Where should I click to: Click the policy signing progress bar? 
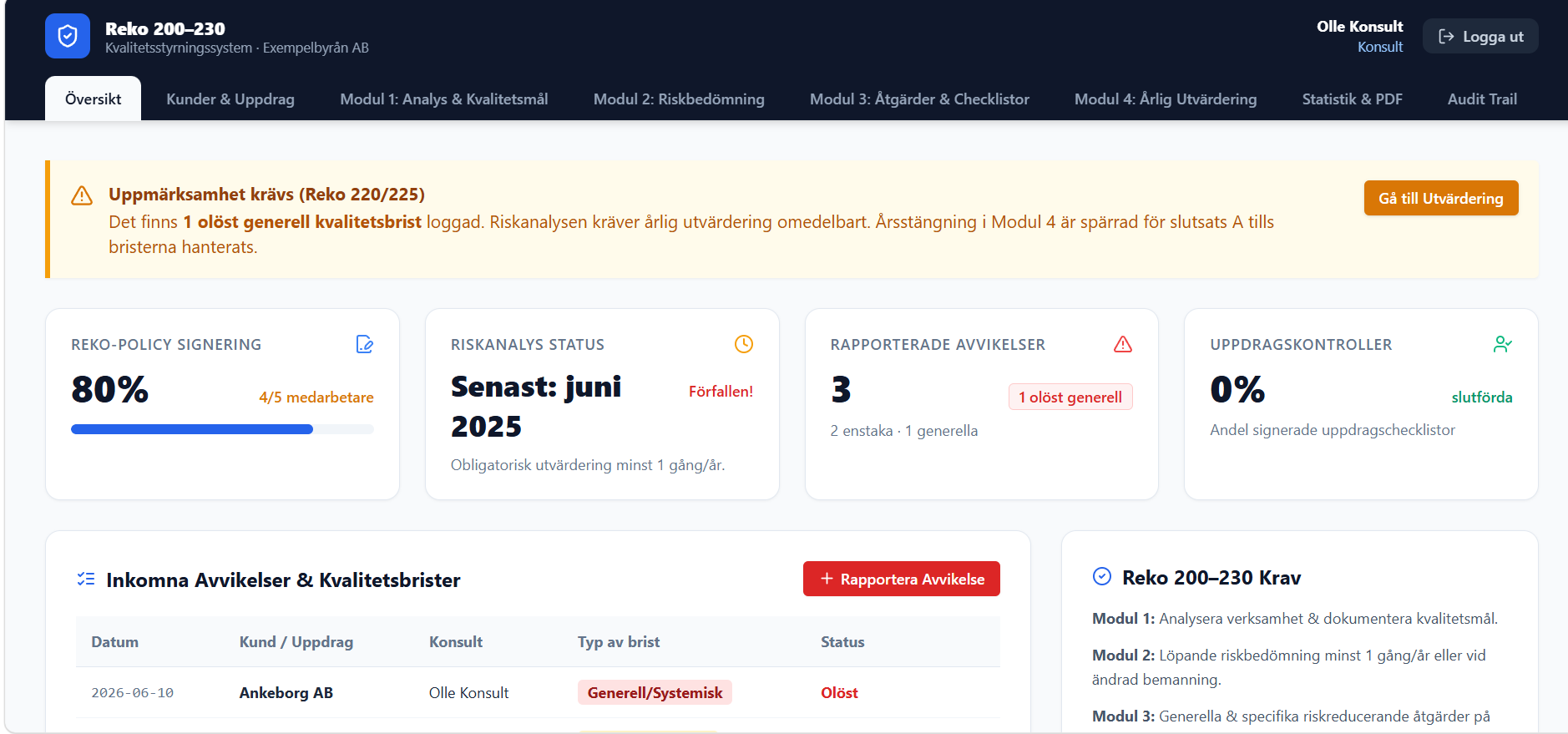[x=222, y=429]
